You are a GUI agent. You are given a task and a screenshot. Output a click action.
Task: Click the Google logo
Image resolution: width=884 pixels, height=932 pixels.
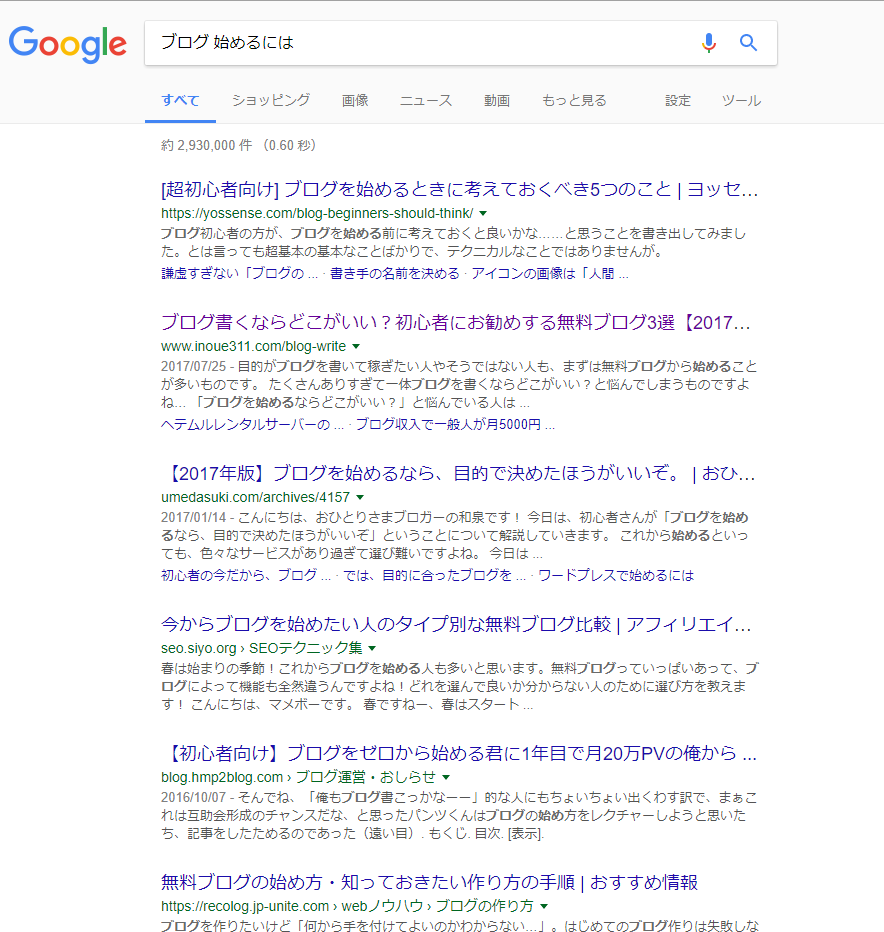point(68,44)
